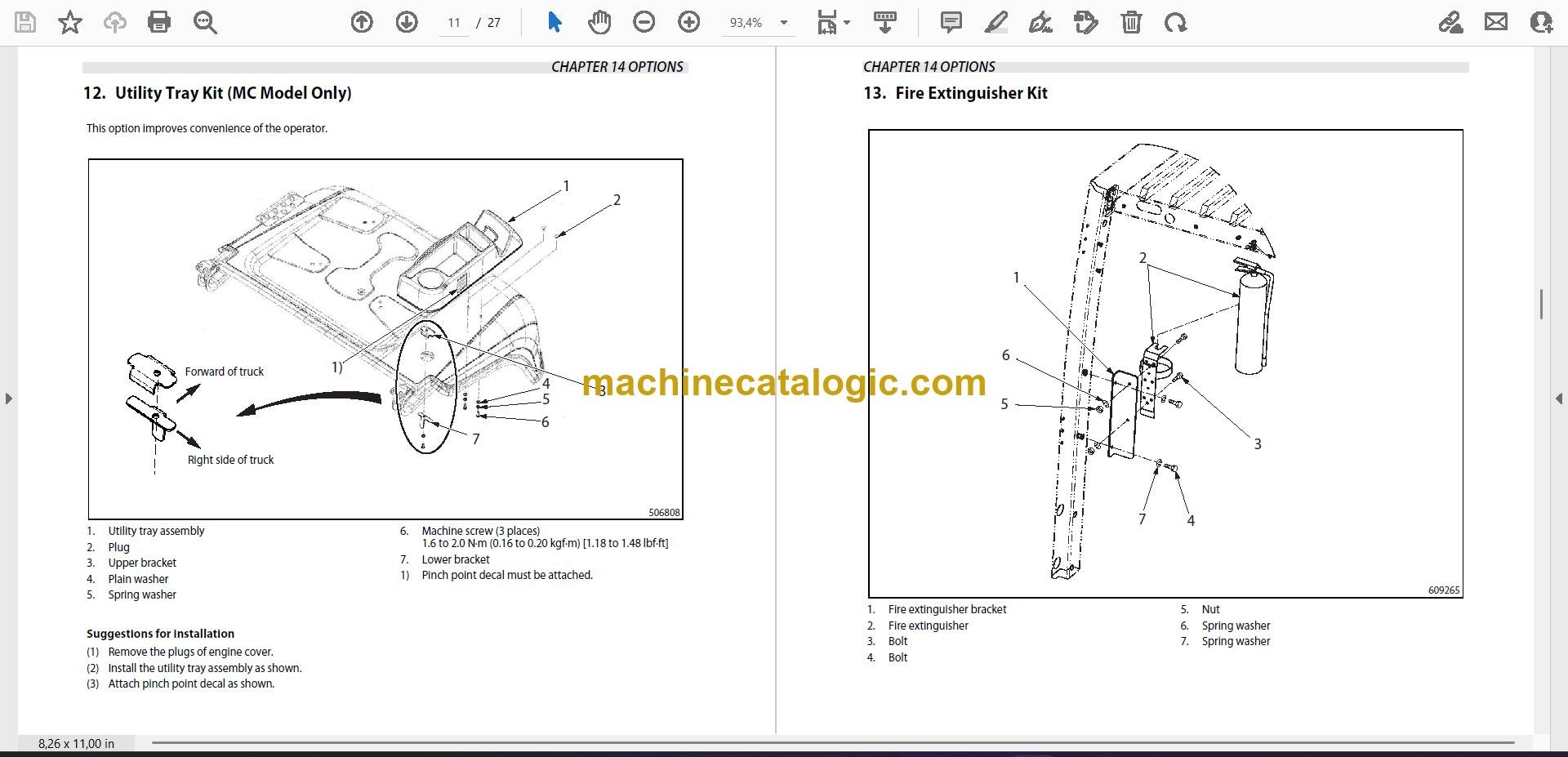Go to next page arrow
Screen dimensions: 1568x757
(x=407, y=22)
